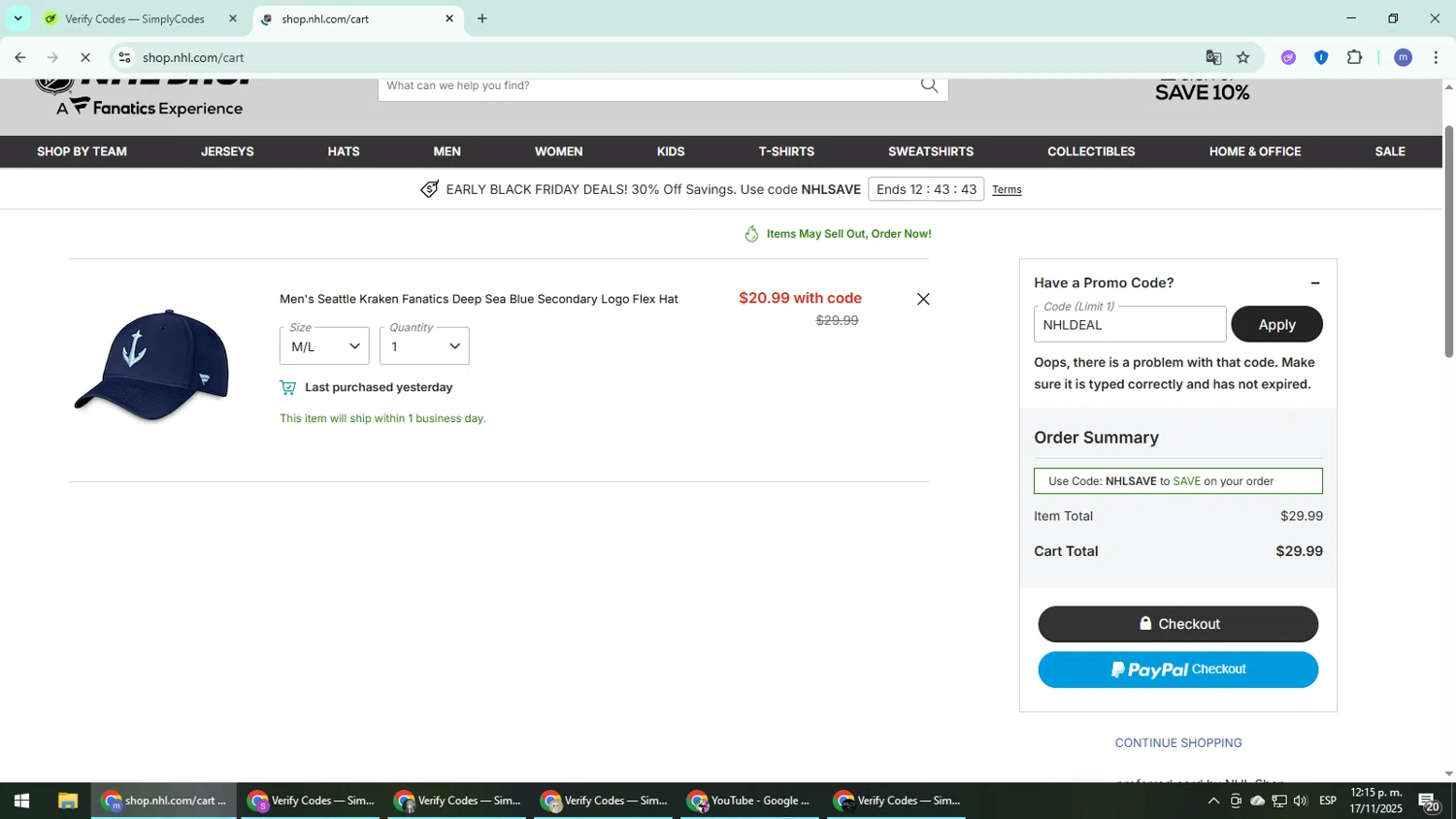1456x819 pixels.
Task: Open WOMEN menu
Action: tap(559, 151)
